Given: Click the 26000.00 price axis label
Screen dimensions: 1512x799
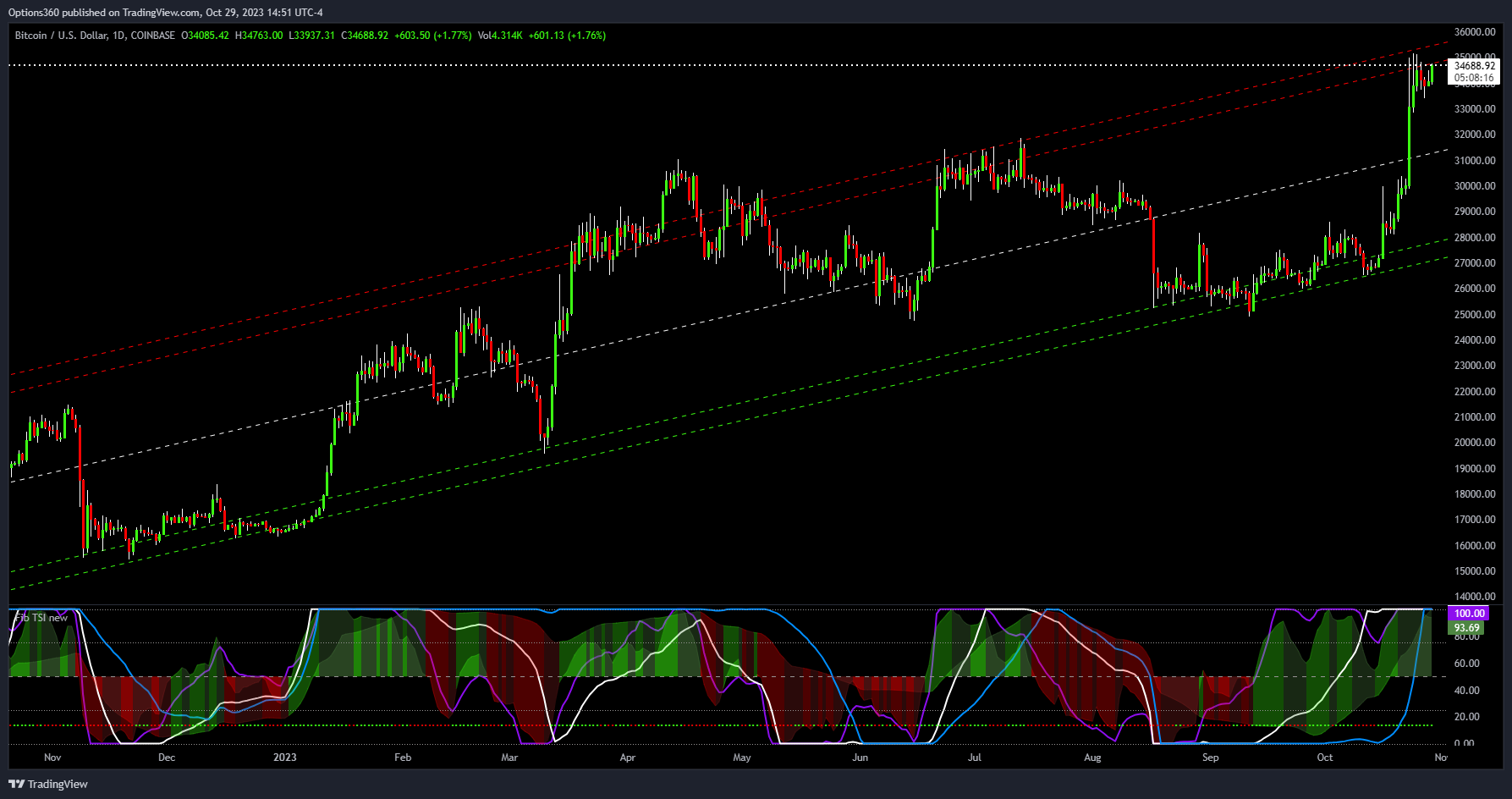Looking at the screenshot, I should click(1475, 289).
